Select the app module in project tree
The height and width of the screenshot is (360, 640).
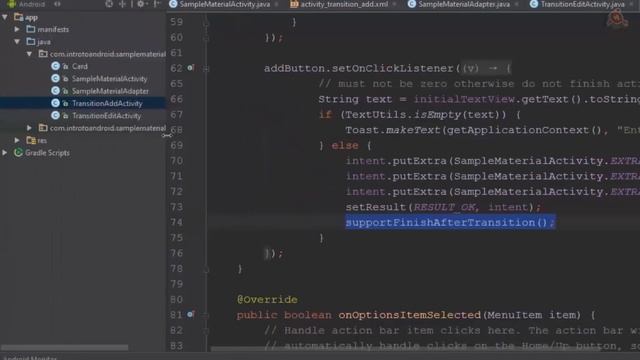coord(31,18)
